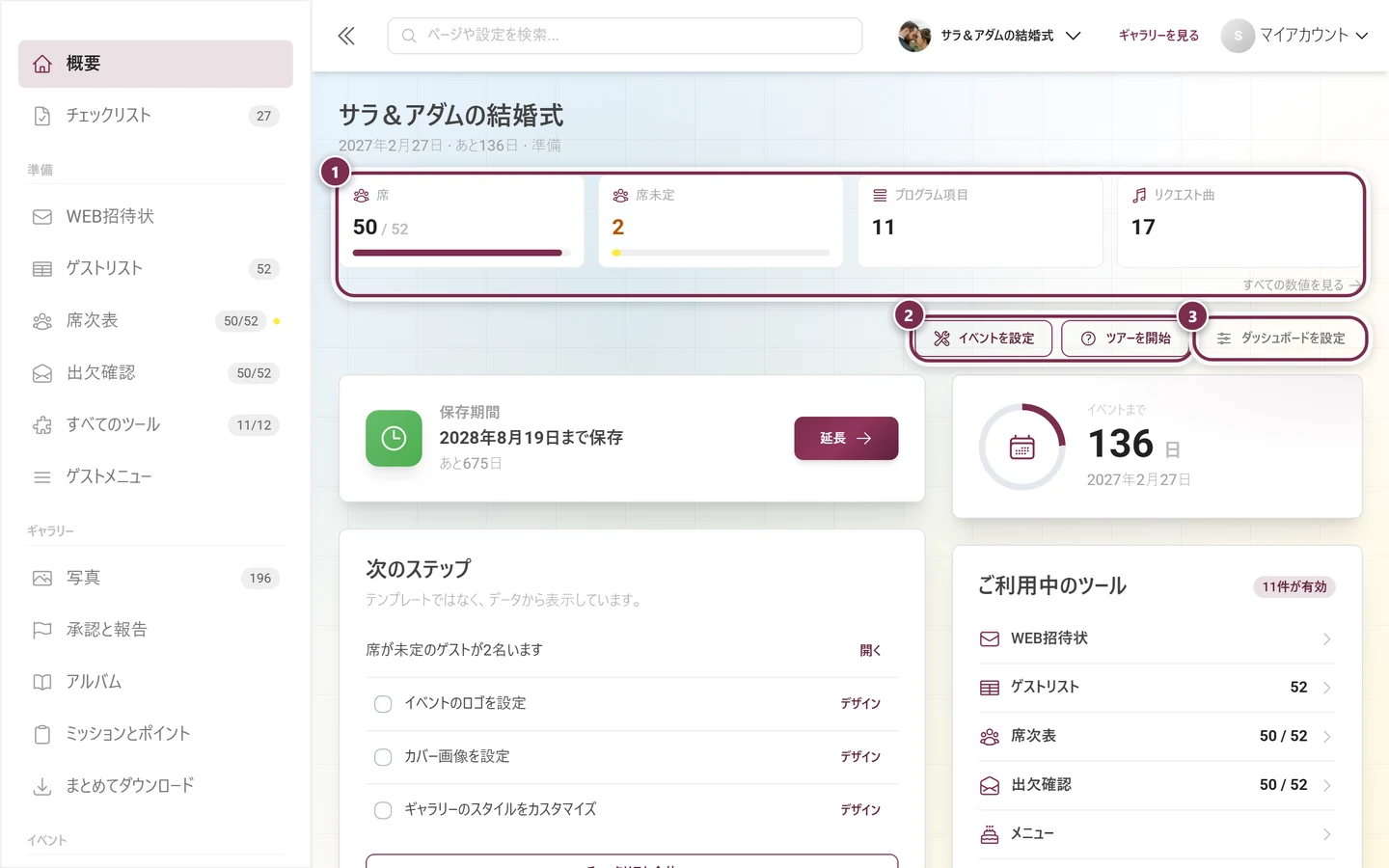The image size is (1389, 868).
Task: Collapse sidebar with double-chevron icon
Action: click(346, 36)
